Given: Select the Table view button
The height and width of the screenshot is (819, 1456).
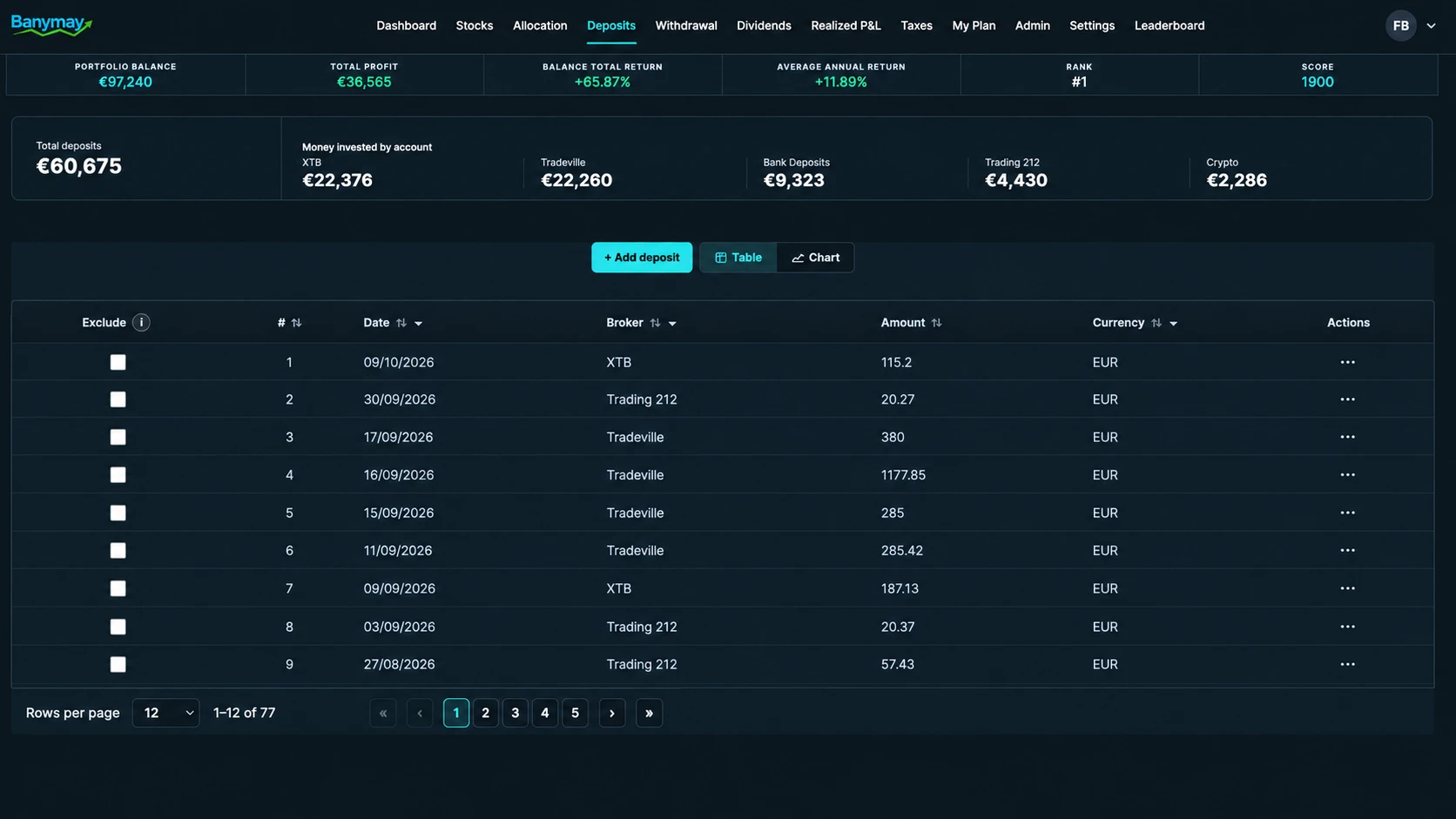Looking at the screenshot, I should 738,258.
